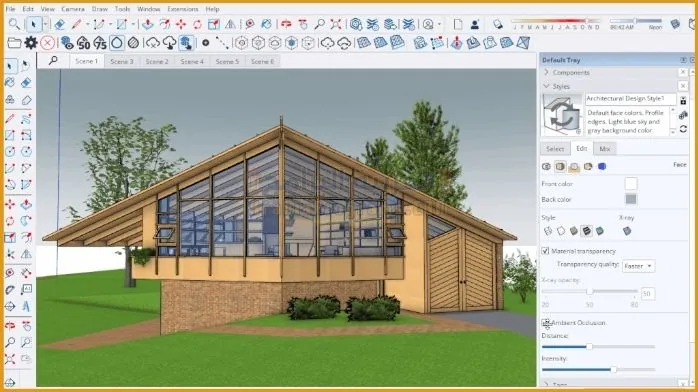Open user account dropdown arrow
Image resolution: width=698 pixels, height=392 pixels.
[440, 24]
